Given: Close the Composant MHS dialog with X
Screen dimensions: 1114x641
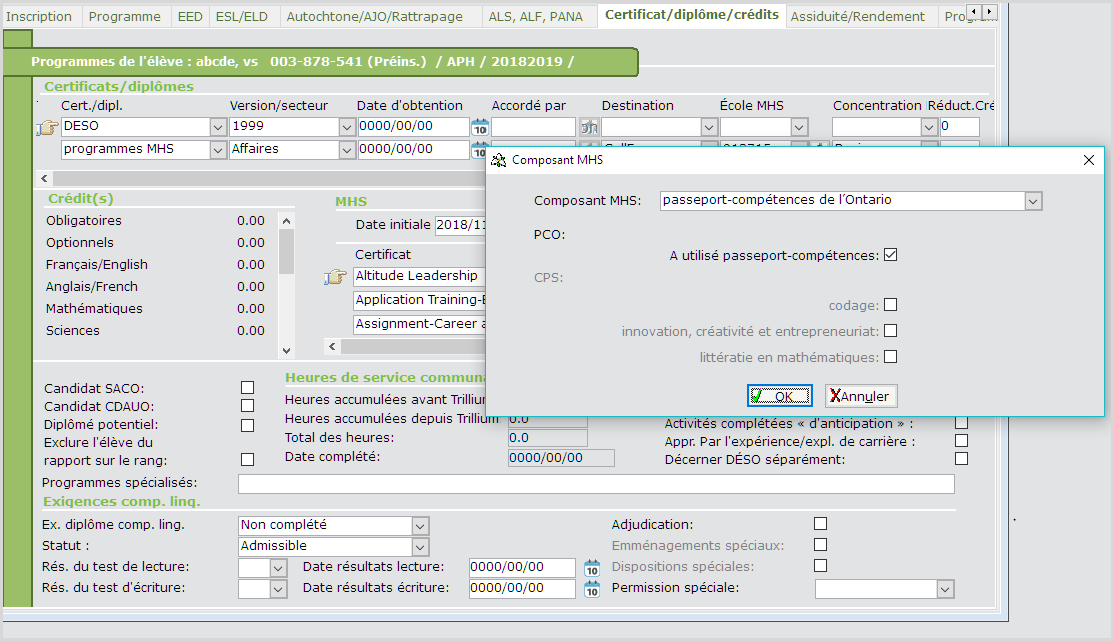Looking at the screenshot, I should [x=1089, y=160].
